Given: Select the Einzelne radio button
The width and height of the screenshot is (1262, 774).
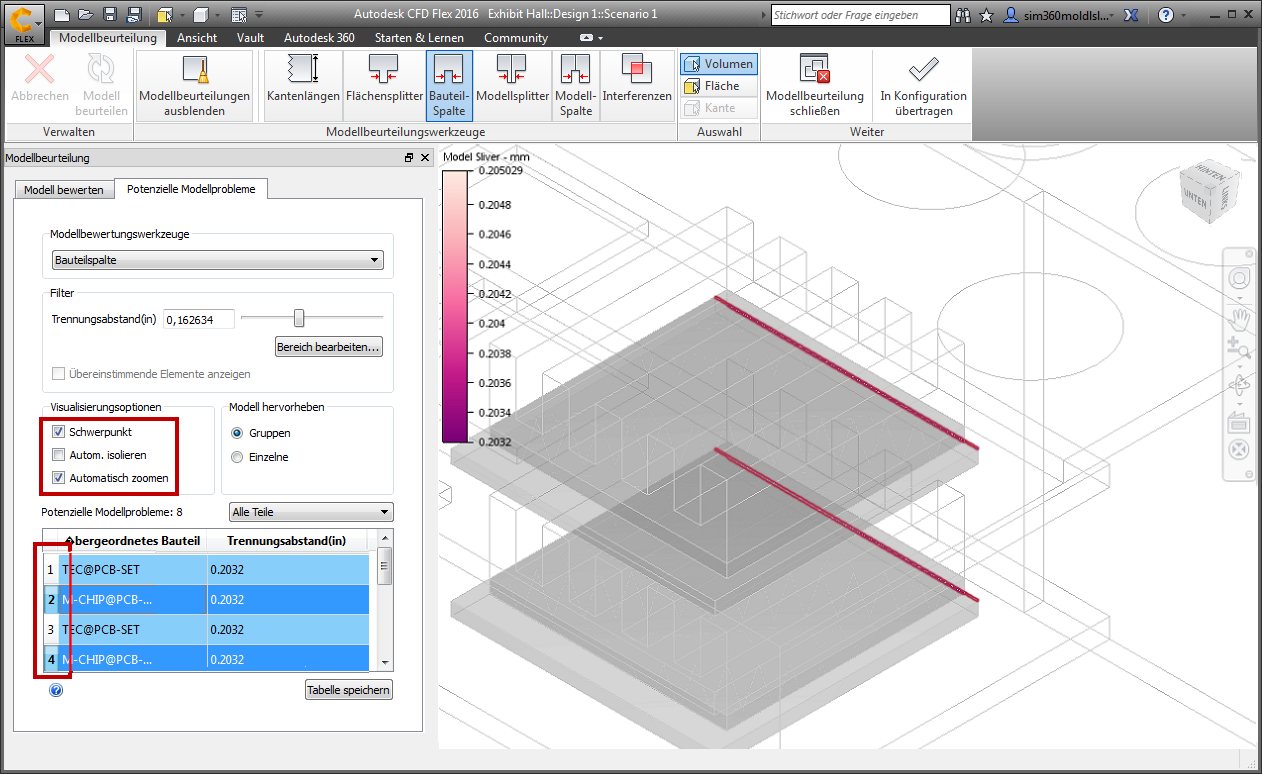Looking at the screenshot, I should pos(237,457).
